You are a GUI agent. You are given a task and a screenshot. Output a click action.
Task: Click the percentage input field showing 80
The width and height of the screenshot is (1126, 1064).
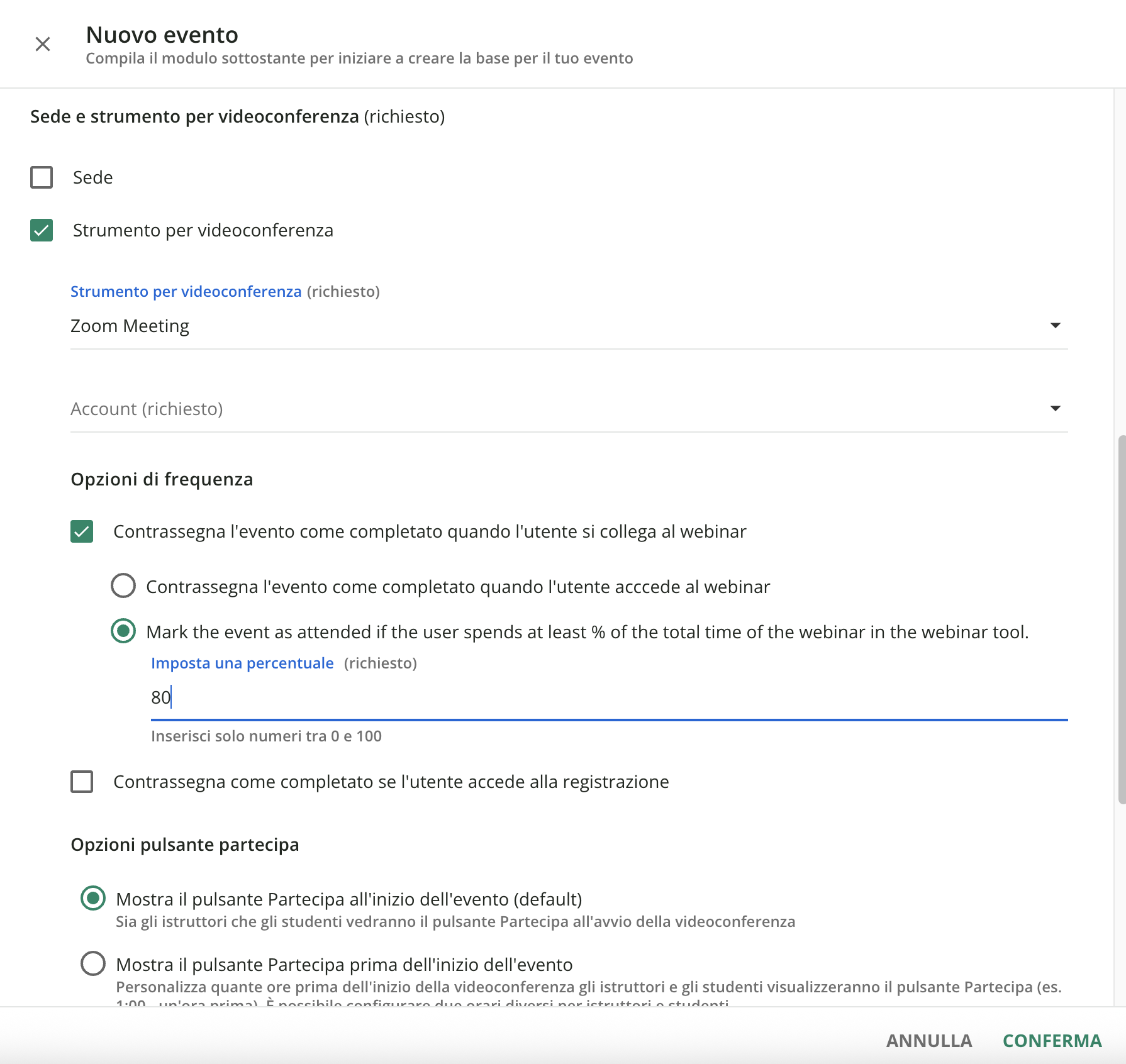pyautogui.click(x=609, y=697)
